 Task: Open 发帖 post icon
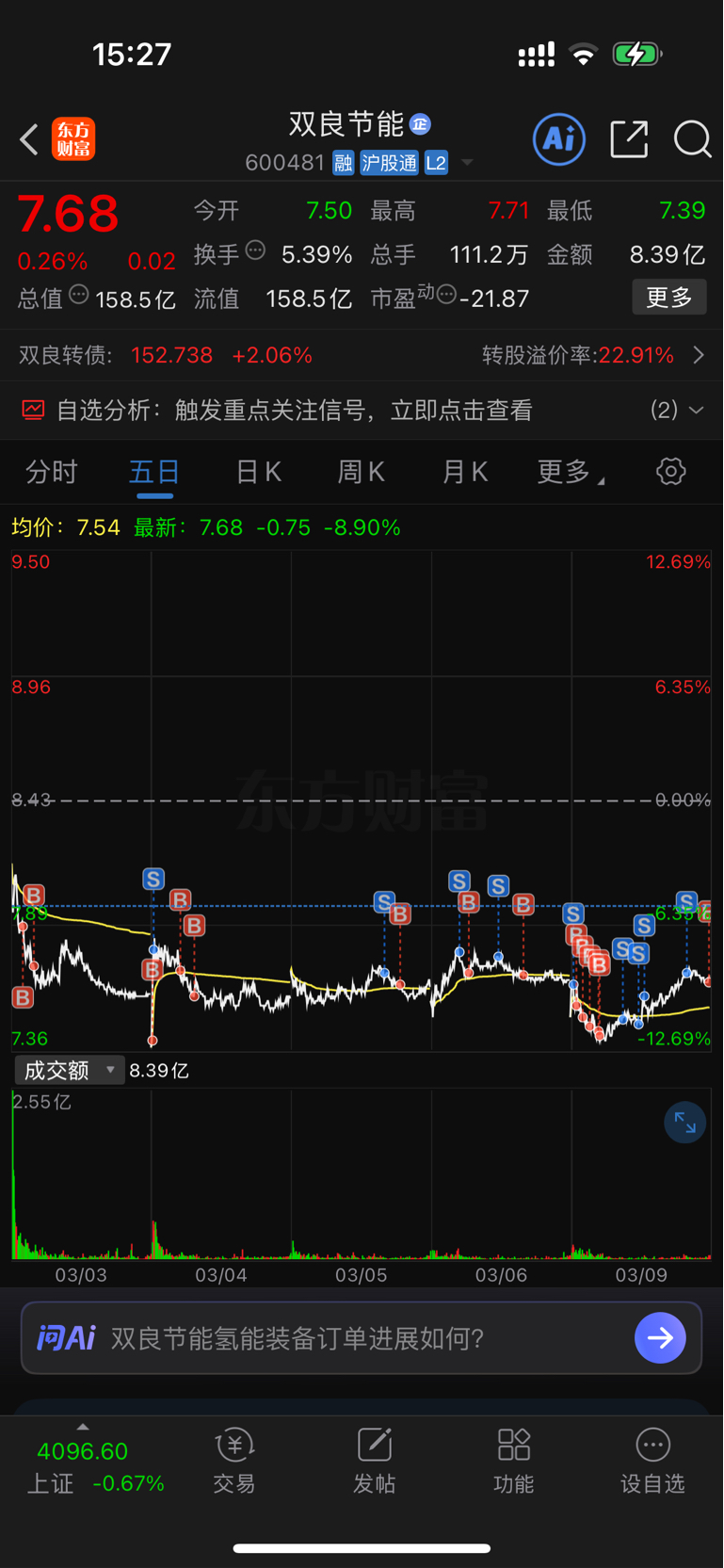374,1445
